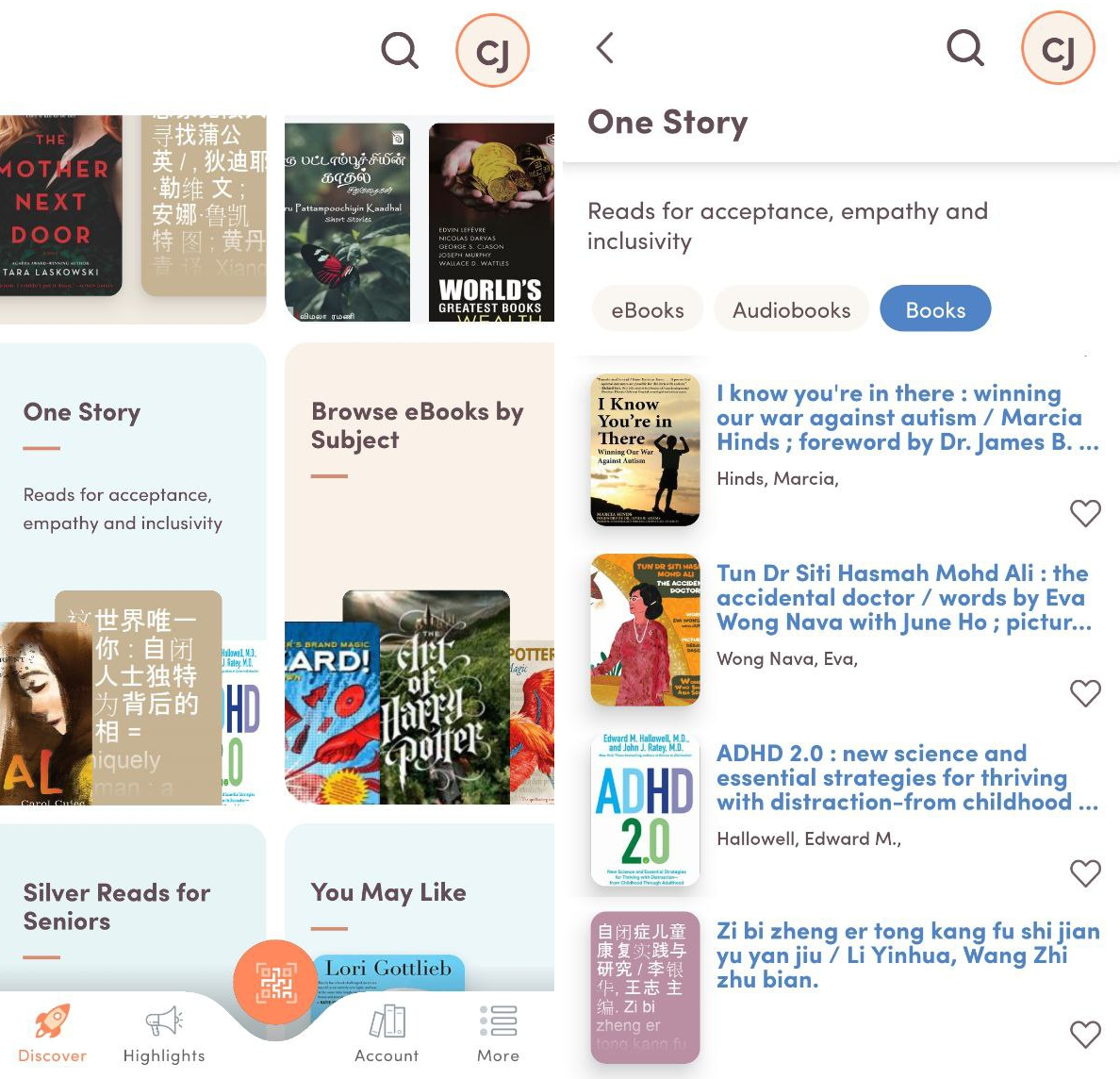This screenshot has height=1079, width=1120.
Task: Open the More list menu
Action: (498, 1034)
